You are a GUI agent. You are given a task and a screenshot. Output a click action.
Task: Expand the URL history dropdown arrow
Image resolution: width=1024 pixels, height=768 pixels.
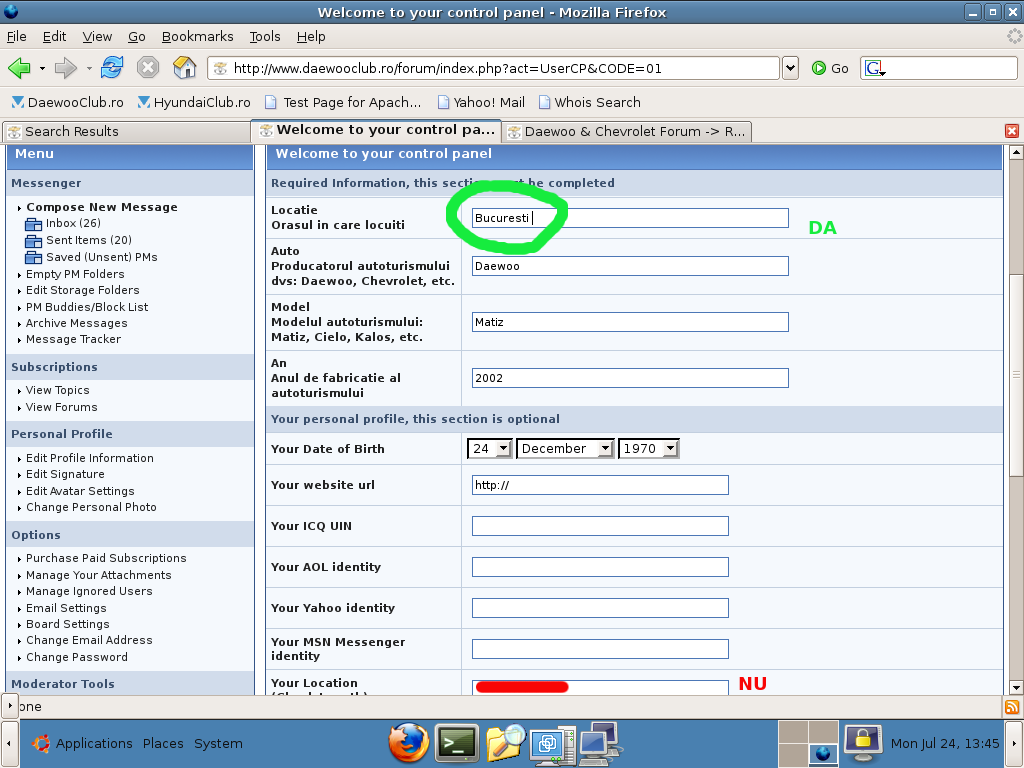[x=791, y=68]
